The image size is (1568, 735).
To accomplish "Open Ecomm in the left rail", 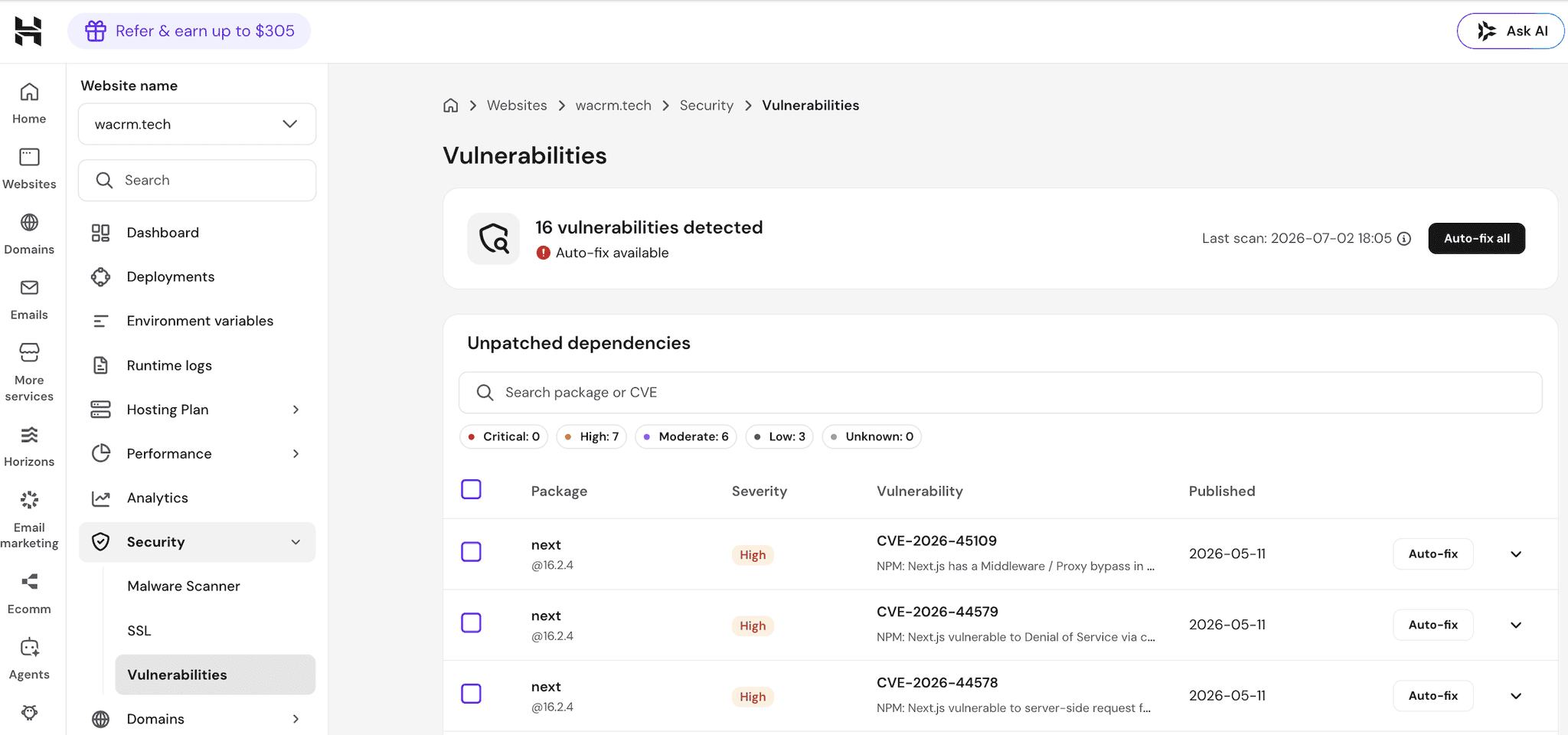I will 29,593.
